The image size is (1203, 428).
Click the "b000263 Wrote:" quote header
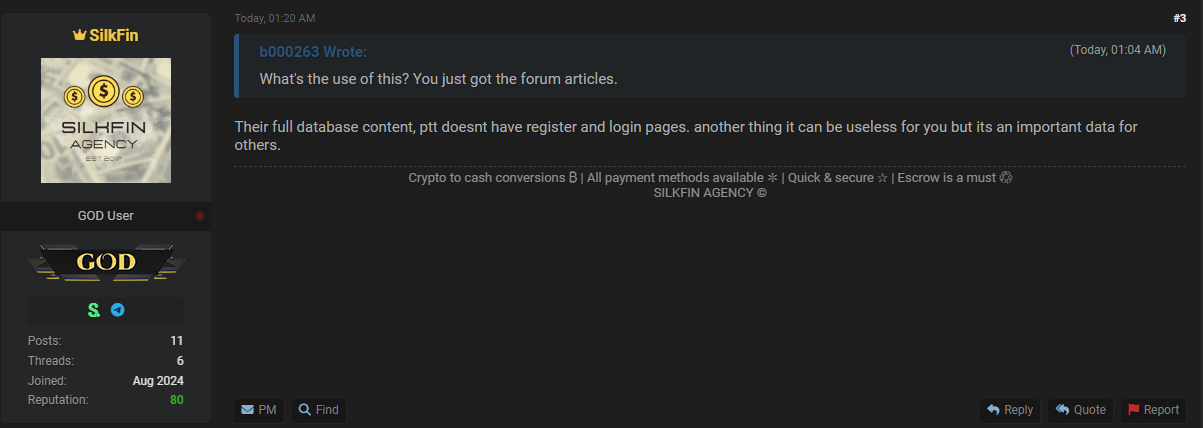[x=313, y=52]
